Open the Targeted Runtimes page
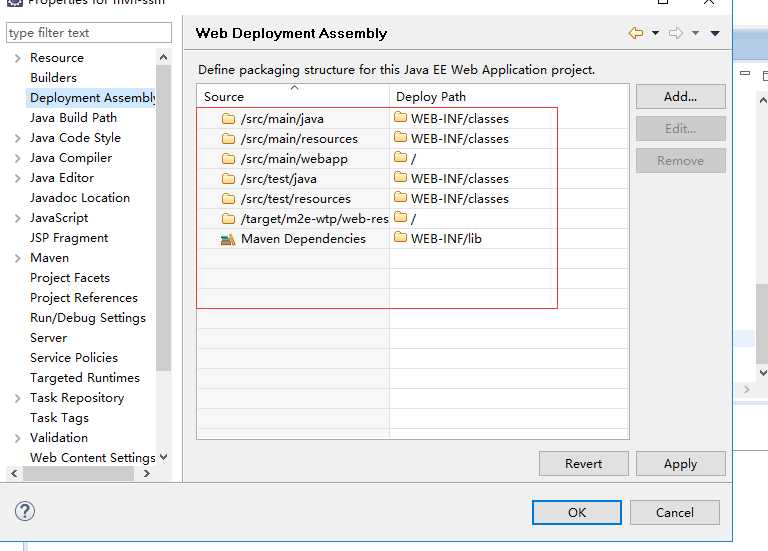This screenshot has width=768, height=551. coord(85,378)
